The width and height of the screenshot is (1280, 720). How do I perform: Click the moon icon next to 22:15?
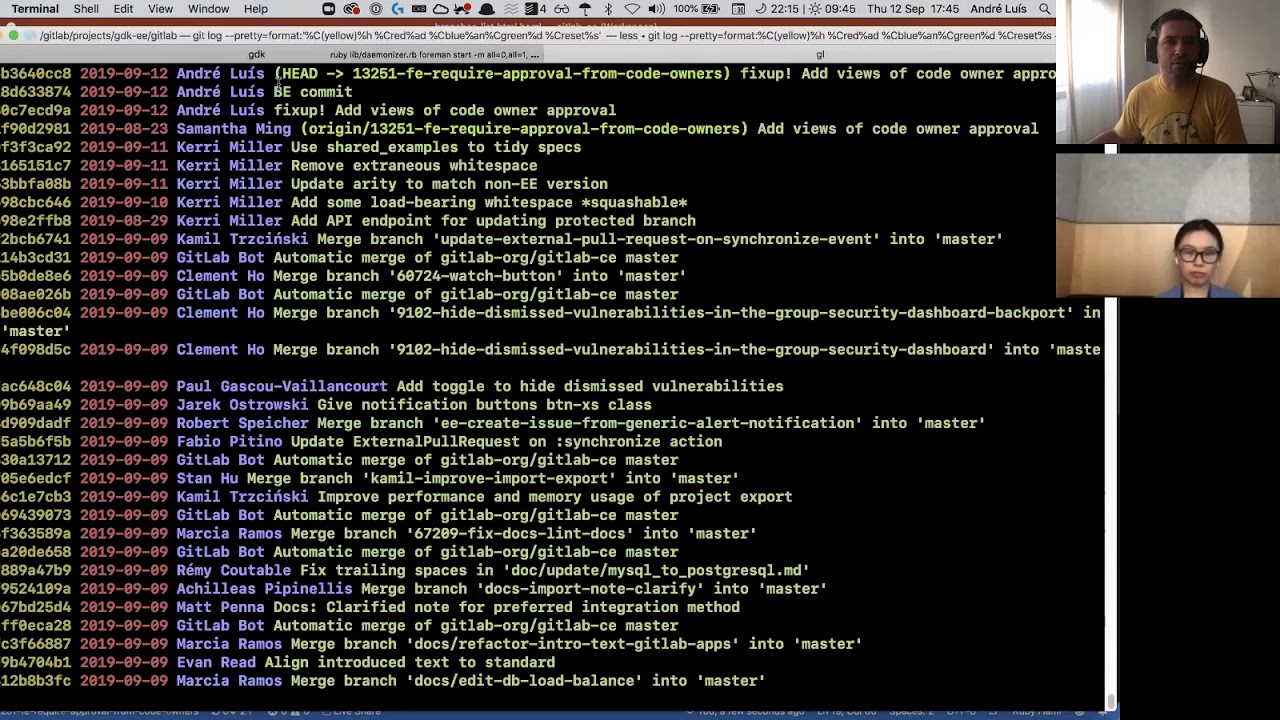761,9
